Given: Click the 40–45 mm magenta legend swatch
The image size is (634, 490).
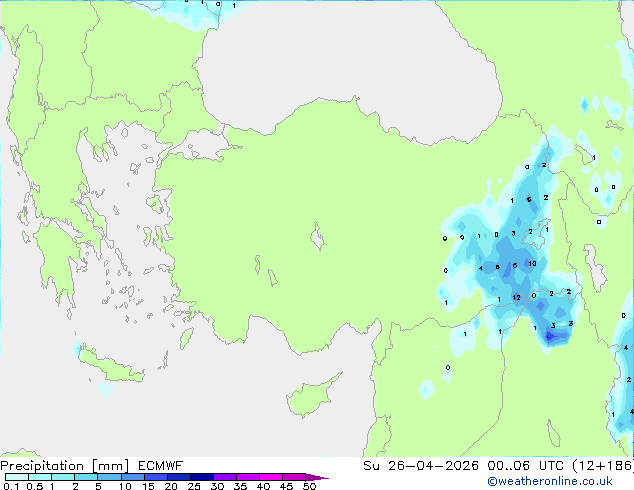Looking at the screenshot, I should coord(271,477).
